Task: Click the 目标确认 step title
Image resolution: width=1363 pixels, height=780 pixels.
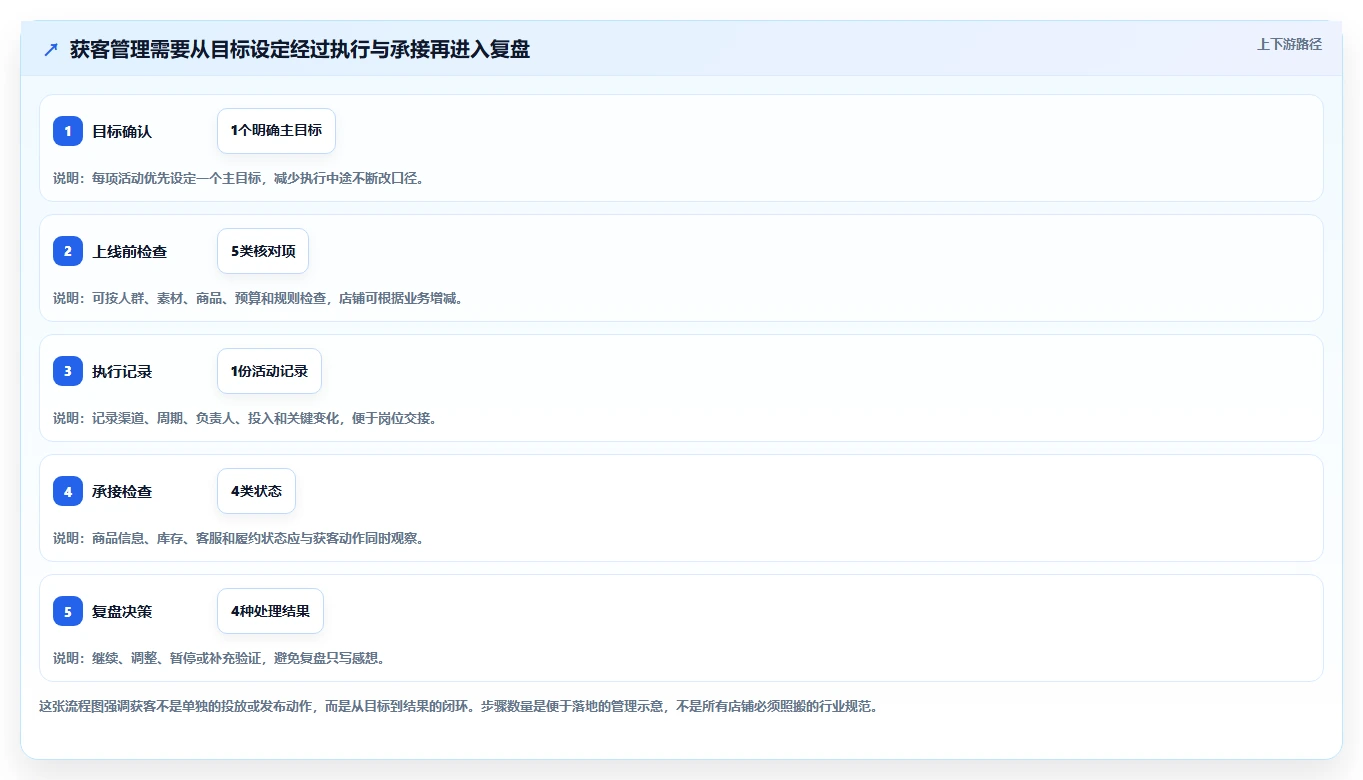Action: (122, 131)
